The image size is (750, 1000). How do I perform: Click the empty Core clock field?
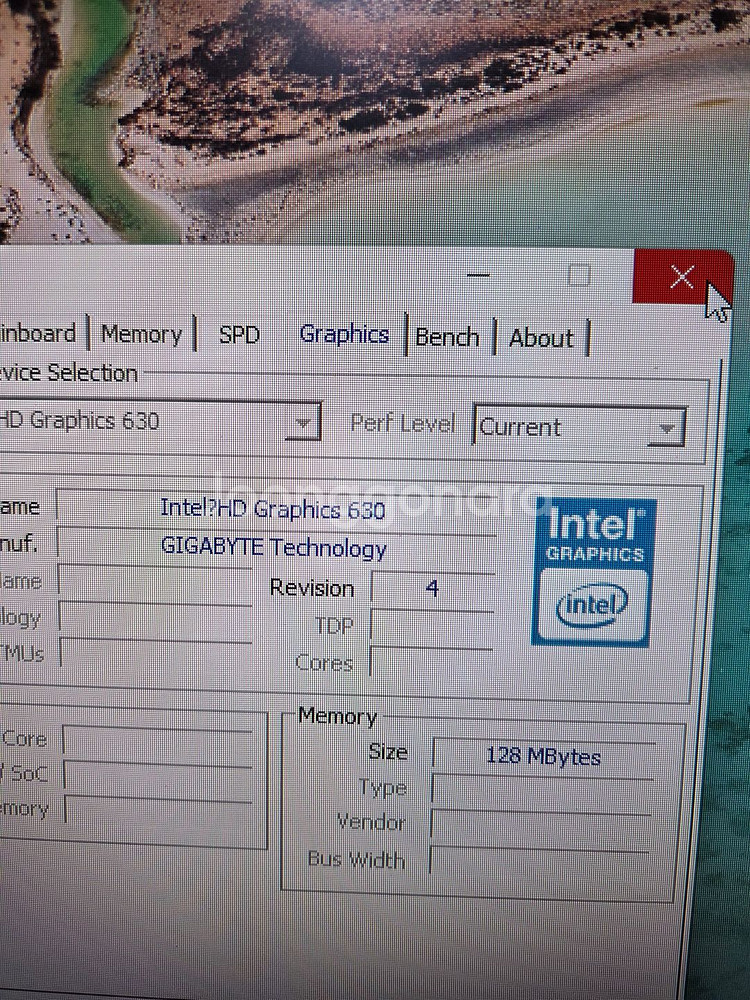coord(158,741)
